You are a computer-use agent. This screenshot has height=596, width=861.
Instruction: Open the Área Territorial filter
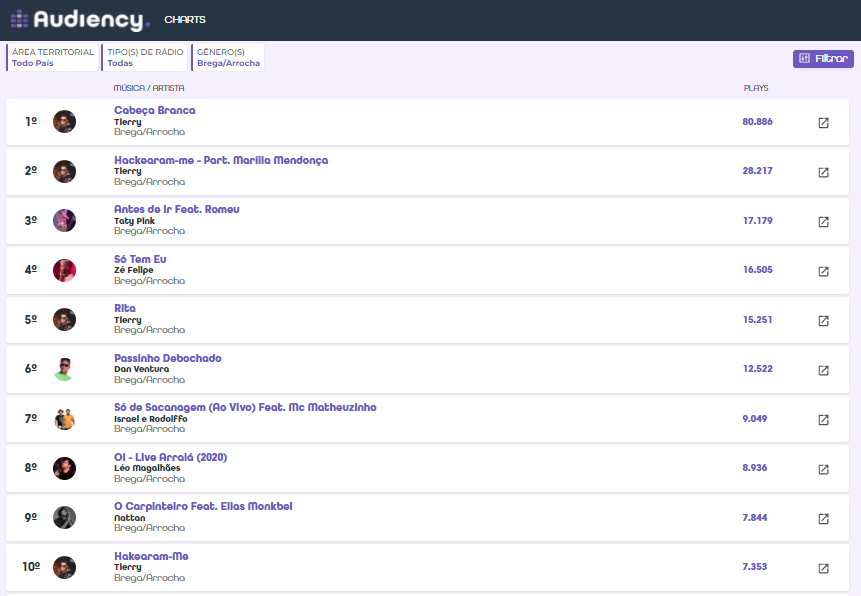coord(53,58)
